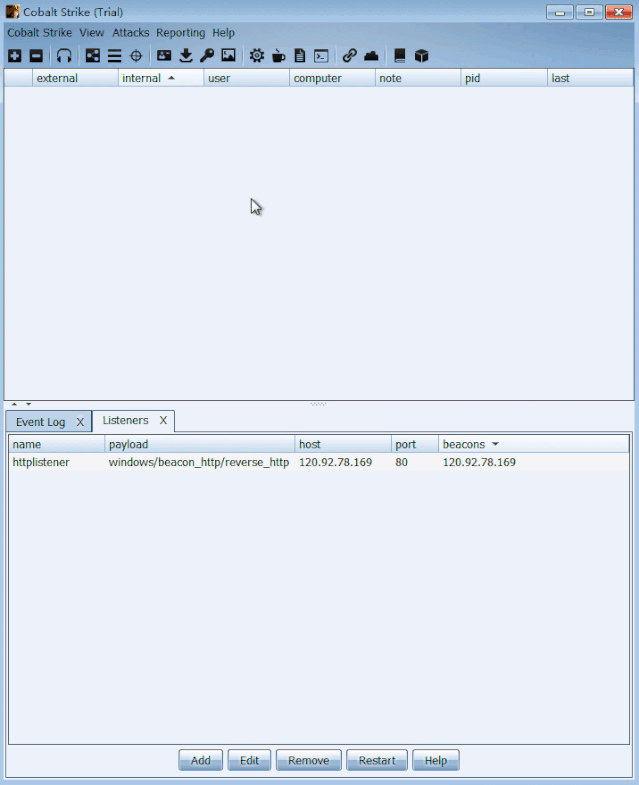Click the terminal icon for scripted web delivery
The height and width of the screenshot is (785, 639).
click(321, 56)
